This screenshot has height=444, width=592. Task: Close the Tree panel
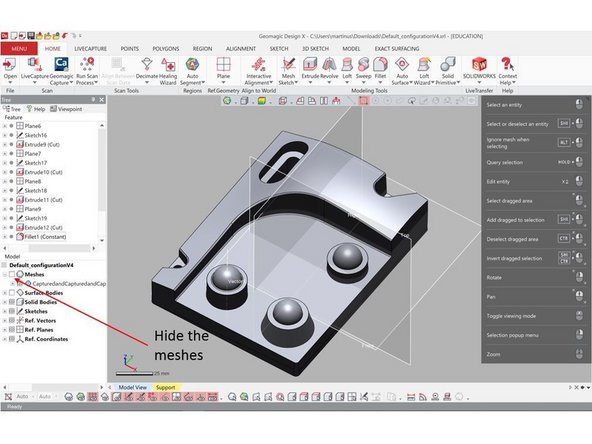coord(102,100)
